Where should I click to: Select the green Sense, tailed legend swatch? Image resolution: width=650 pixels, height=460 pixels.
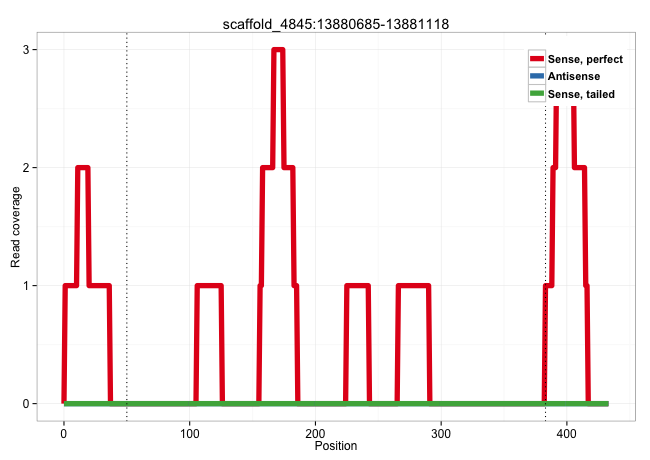(537, 93)
